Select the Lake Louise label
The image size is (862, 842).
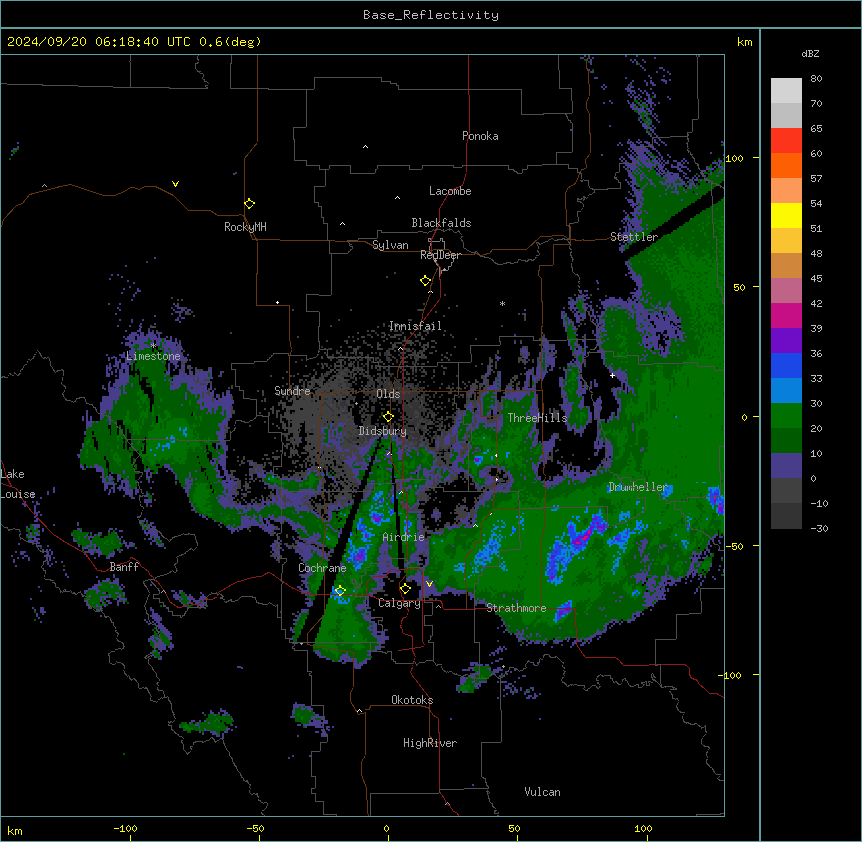coord(18,484)
